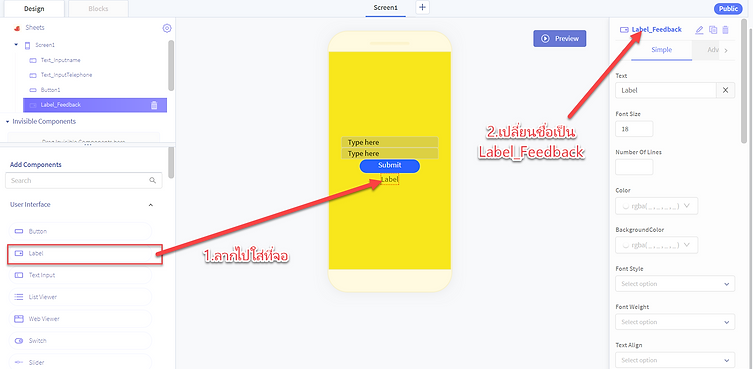Click the Number Of Lines input field
The width and height of the screenshot is (753, 369).
[634, 167]
